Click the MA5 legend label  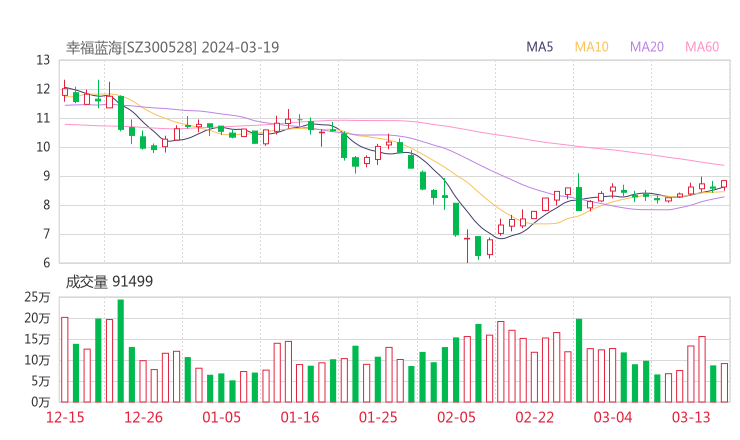pyautogui.click(x=539, y=47)
